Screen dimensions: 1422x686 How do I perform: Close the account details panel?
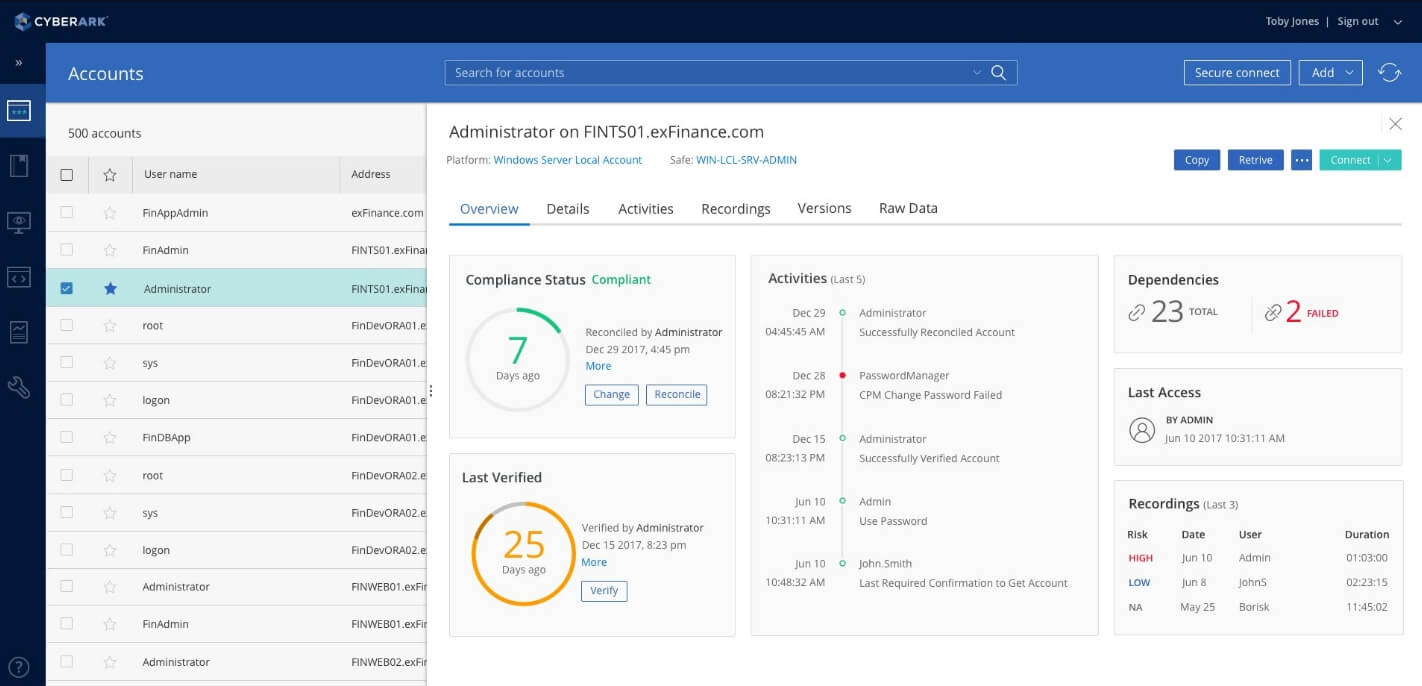(x=1395, y=124)
